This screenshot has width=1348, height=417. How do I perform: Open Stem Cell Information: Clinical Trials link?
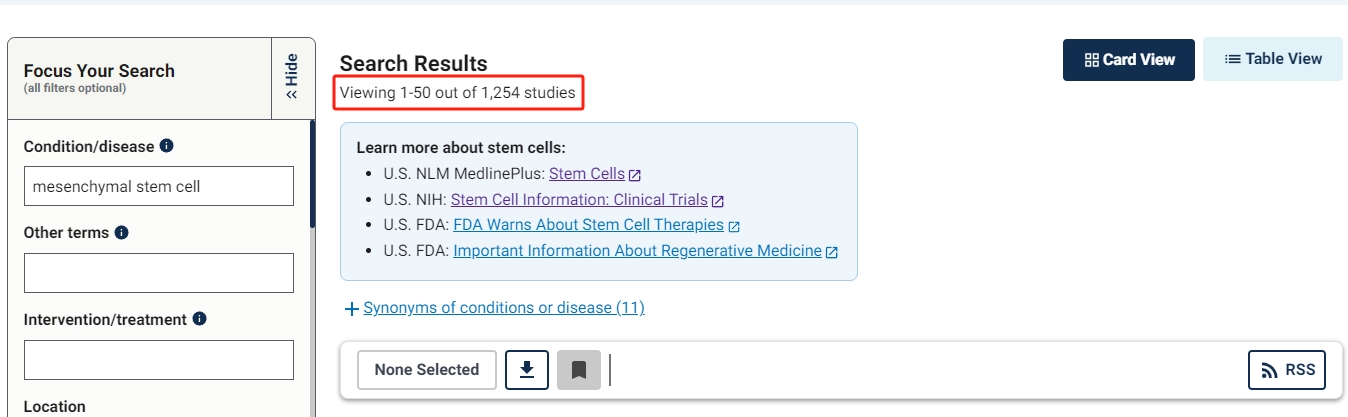(579, 200)
